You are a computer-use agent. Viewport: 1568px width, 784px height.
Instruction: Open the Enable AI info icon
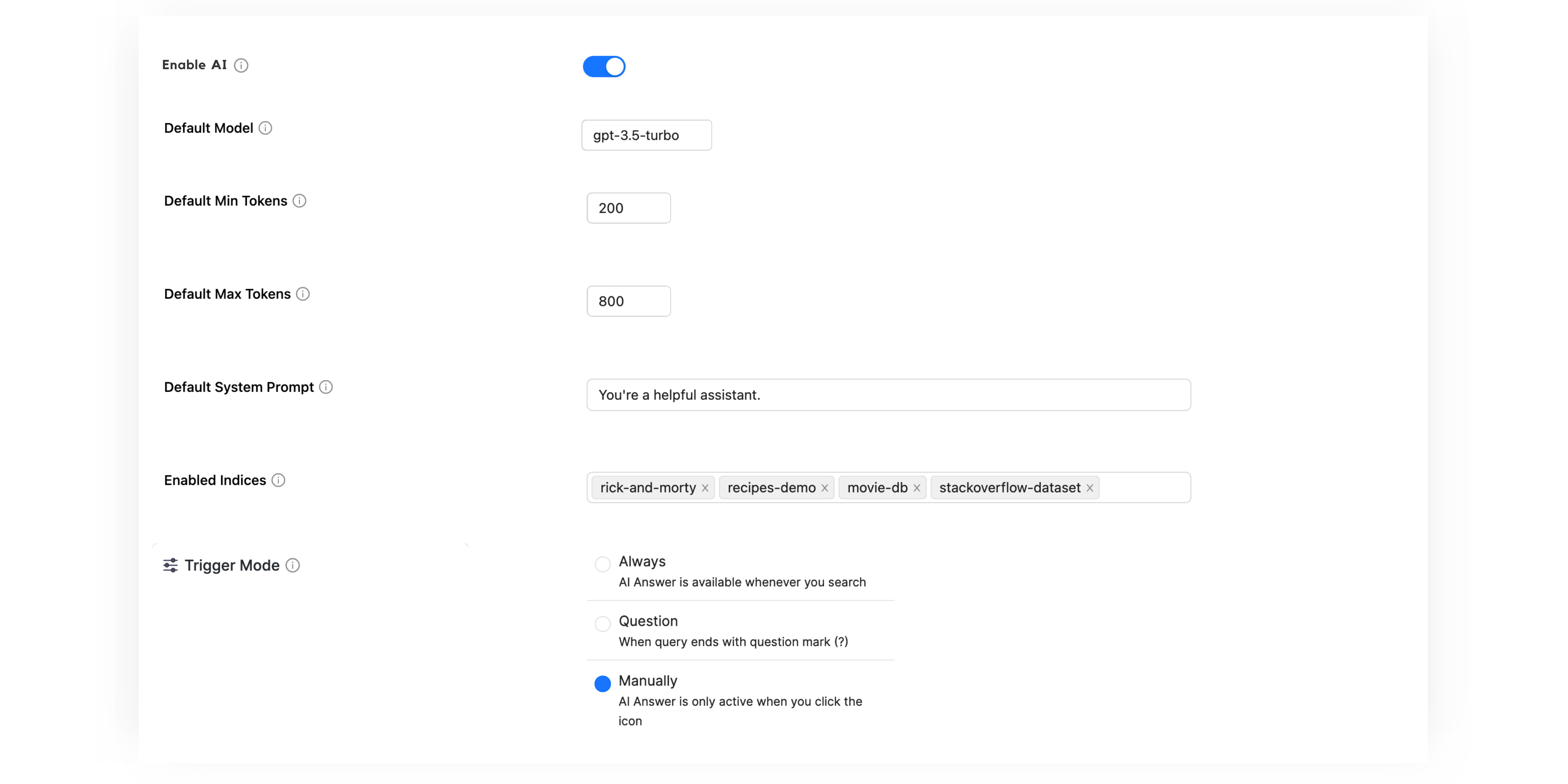(x=241, y=65)
